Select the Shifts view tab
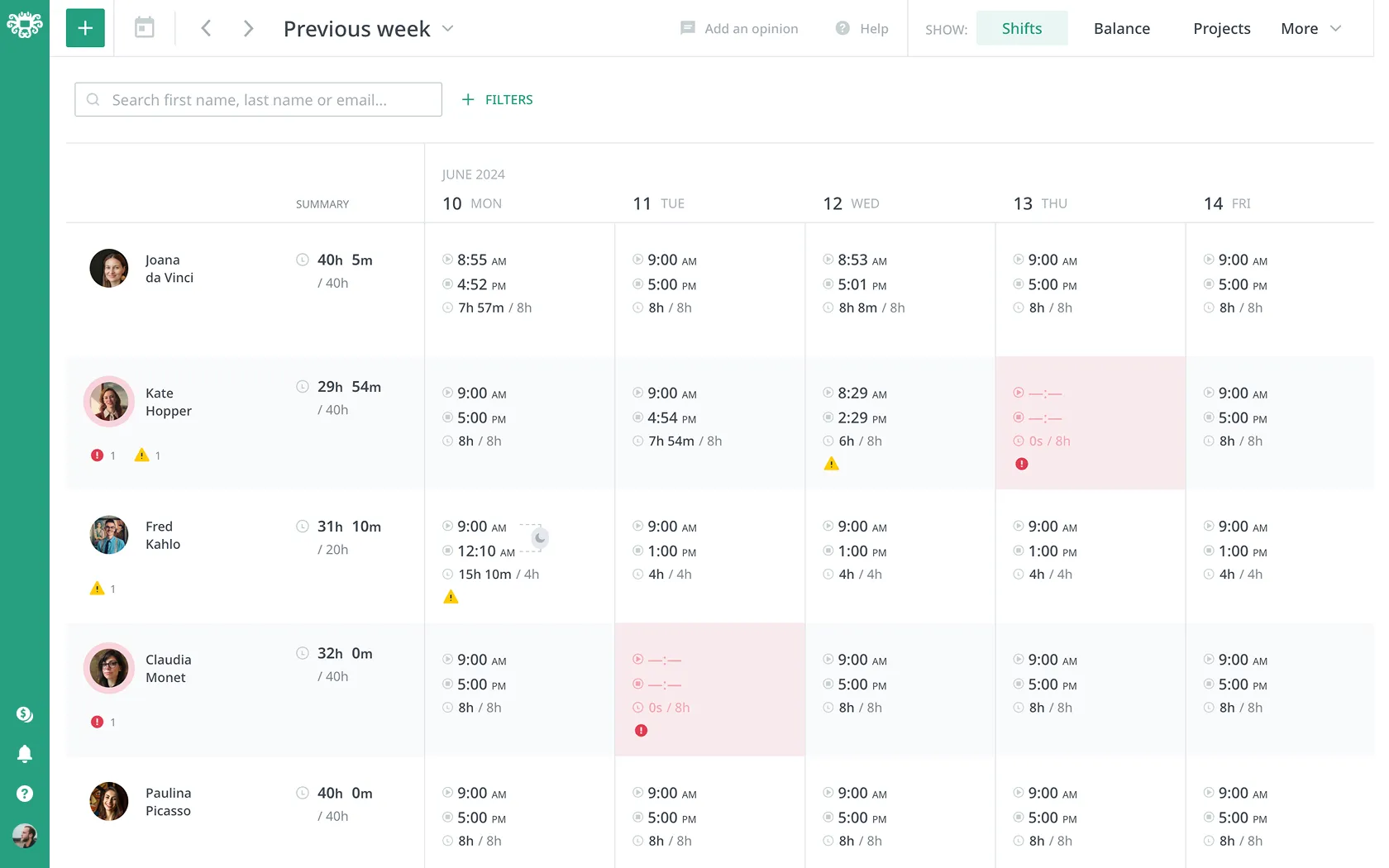This screenshot has height=868, width=1389. point(1022,28)
